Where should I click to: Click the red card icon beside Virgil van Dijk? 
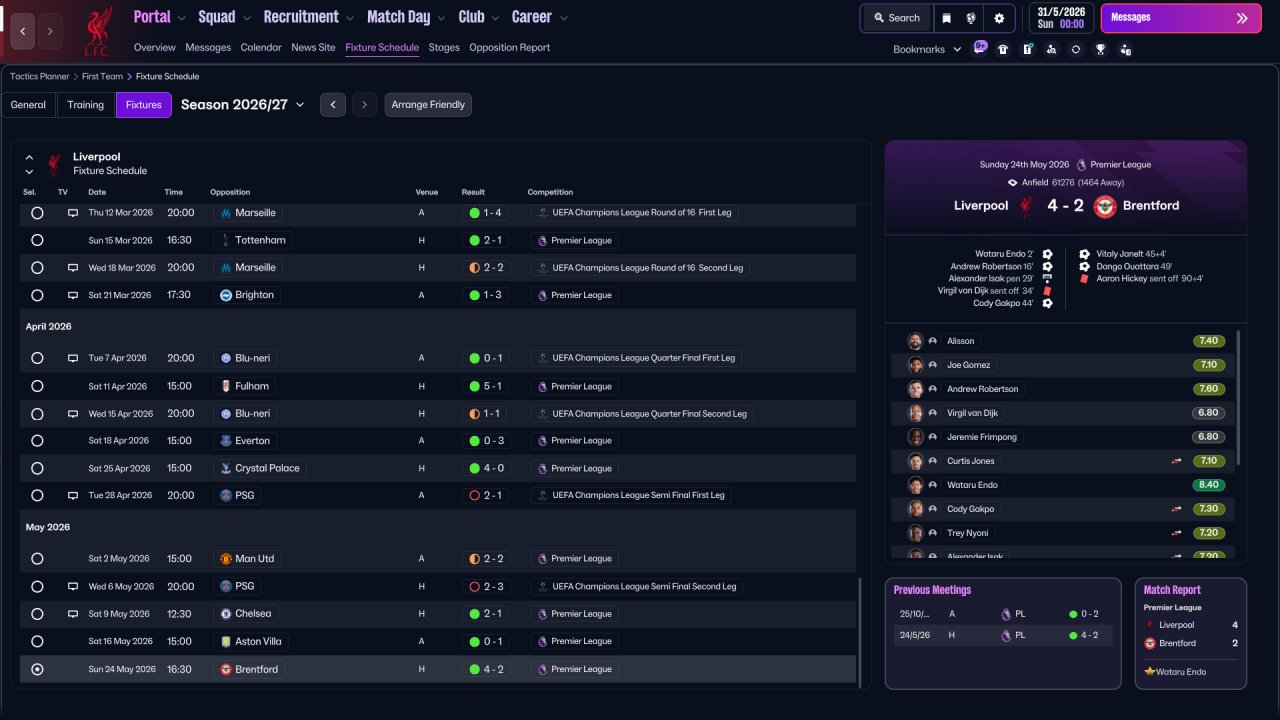click(x=1047, y=291)
